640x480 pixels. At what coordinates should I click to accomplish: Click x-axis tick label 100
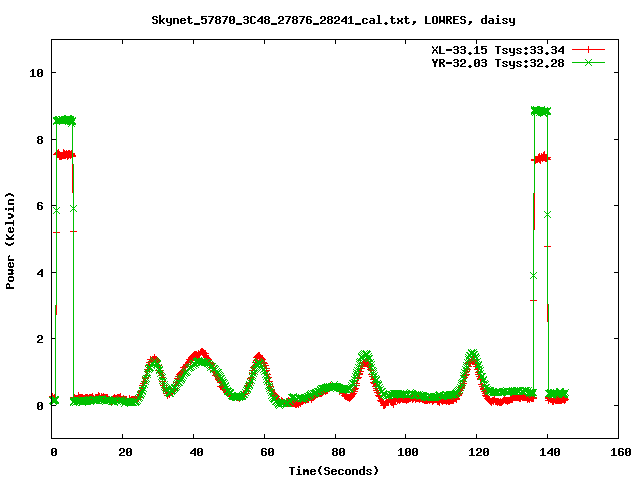(408, 452)
